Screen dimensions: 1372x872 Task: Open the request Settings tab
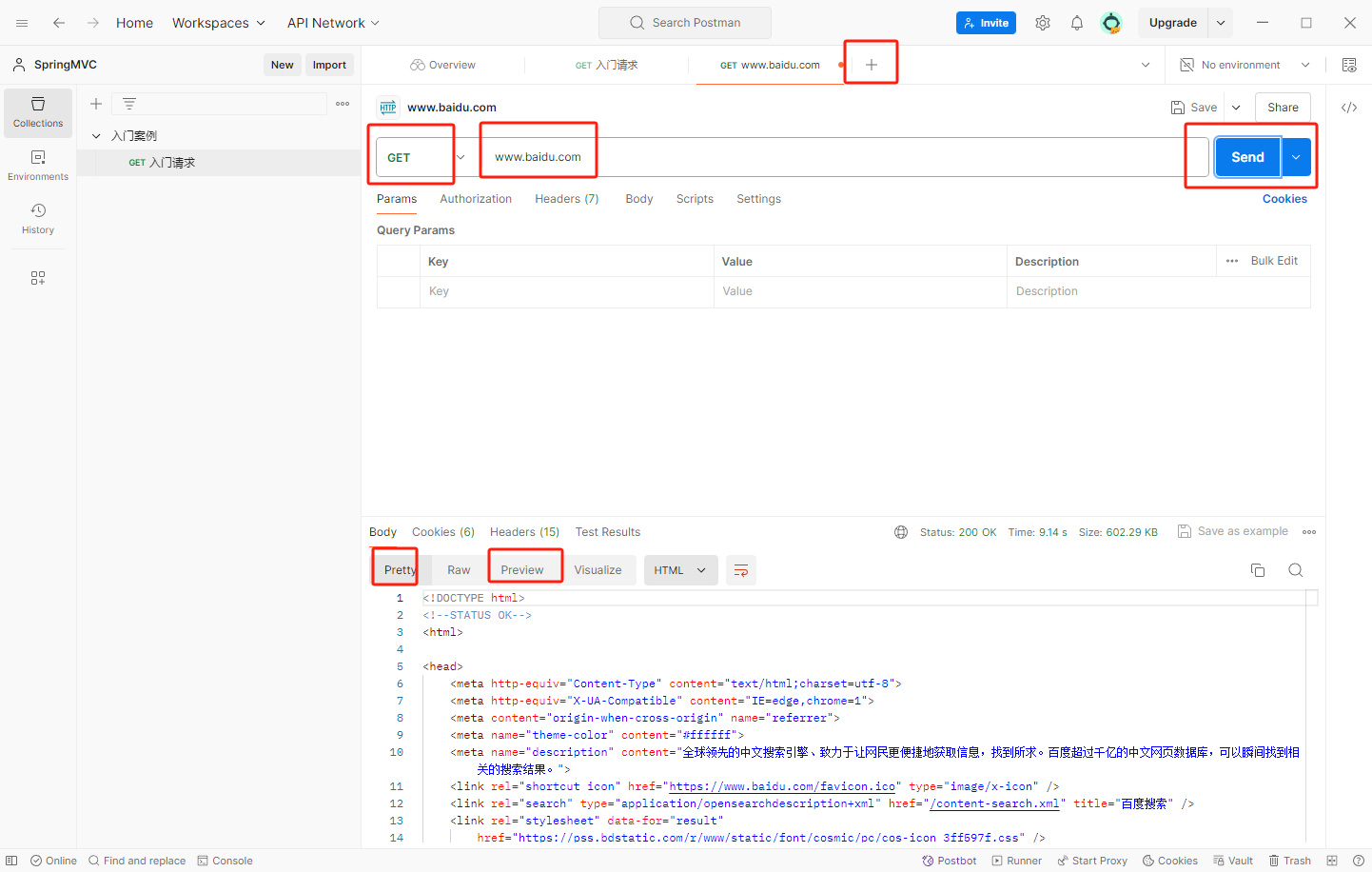[758, 199]
